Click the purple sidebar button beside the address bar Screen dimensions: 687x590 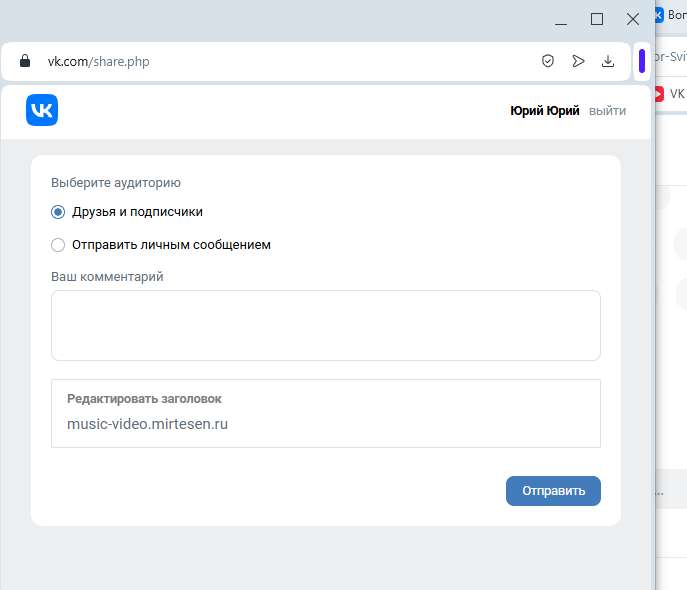(642, 61)
